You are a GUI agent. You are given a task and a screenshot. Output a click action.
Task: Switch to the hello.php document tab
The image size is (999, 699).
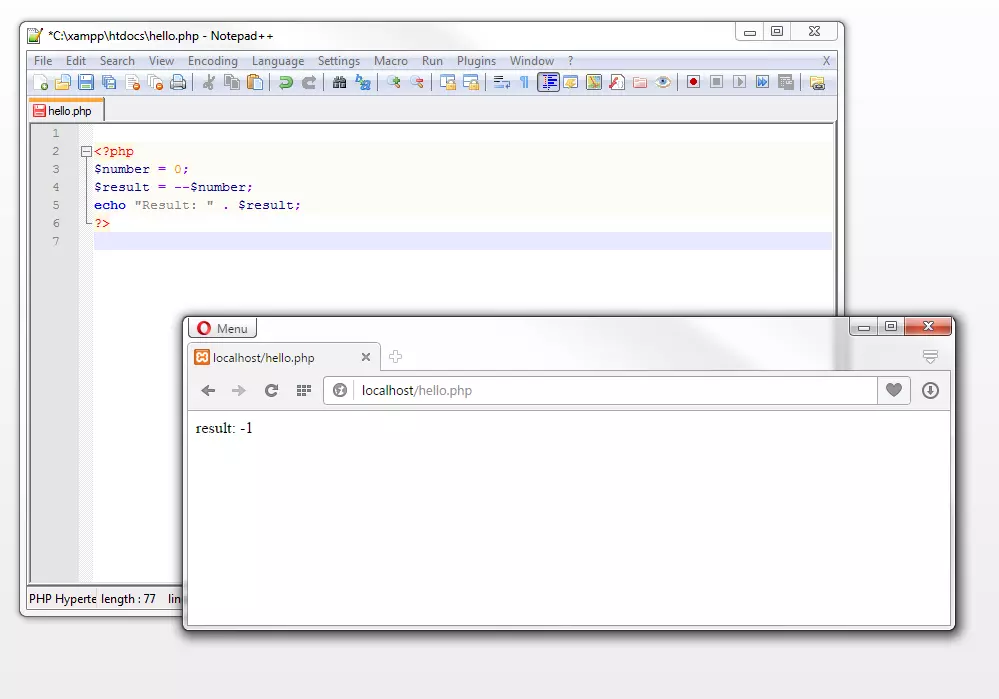(65, 110)
